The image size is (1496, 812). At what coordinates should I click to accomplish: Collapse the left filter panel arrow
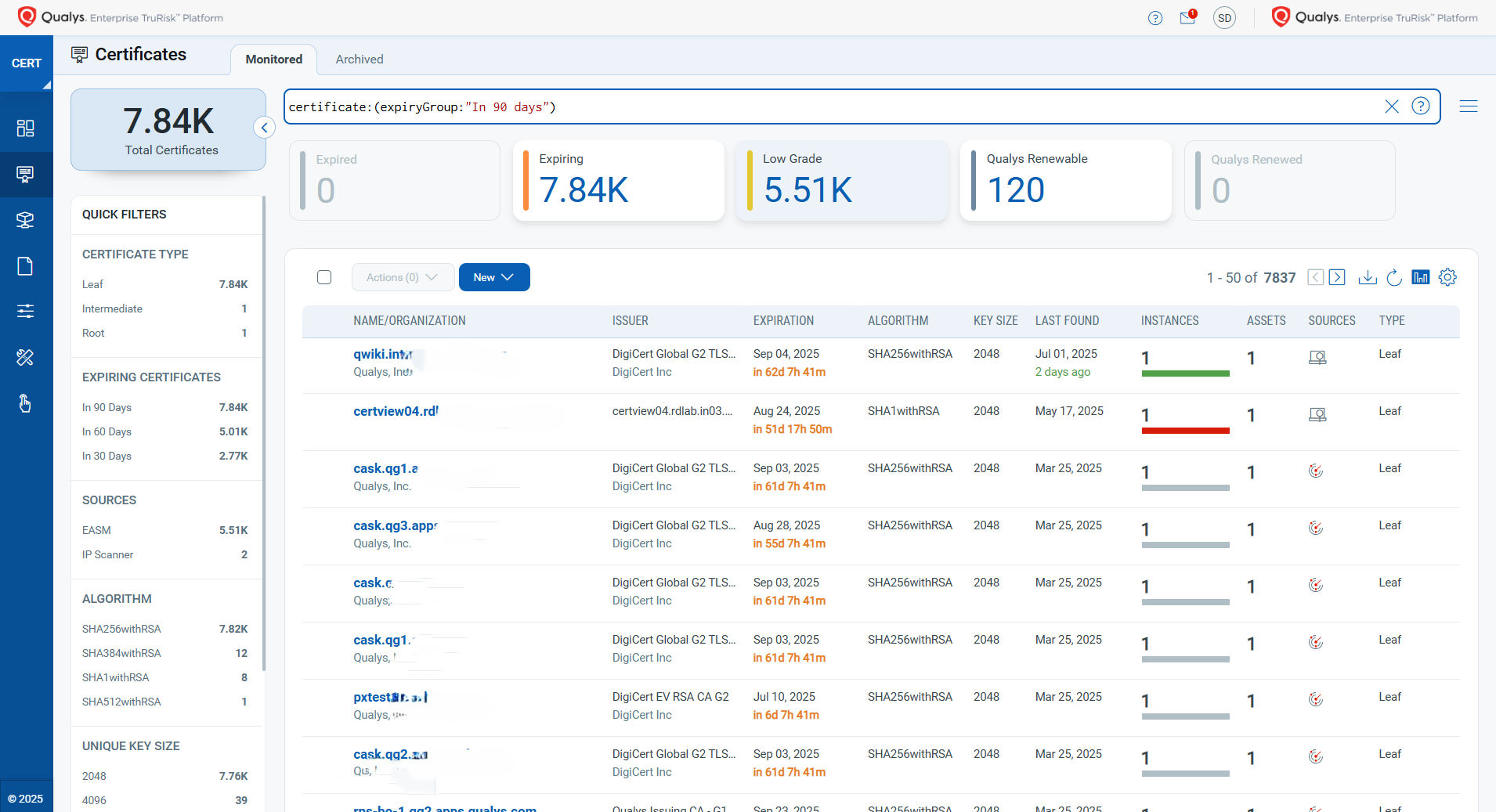(x=265, y=128)
